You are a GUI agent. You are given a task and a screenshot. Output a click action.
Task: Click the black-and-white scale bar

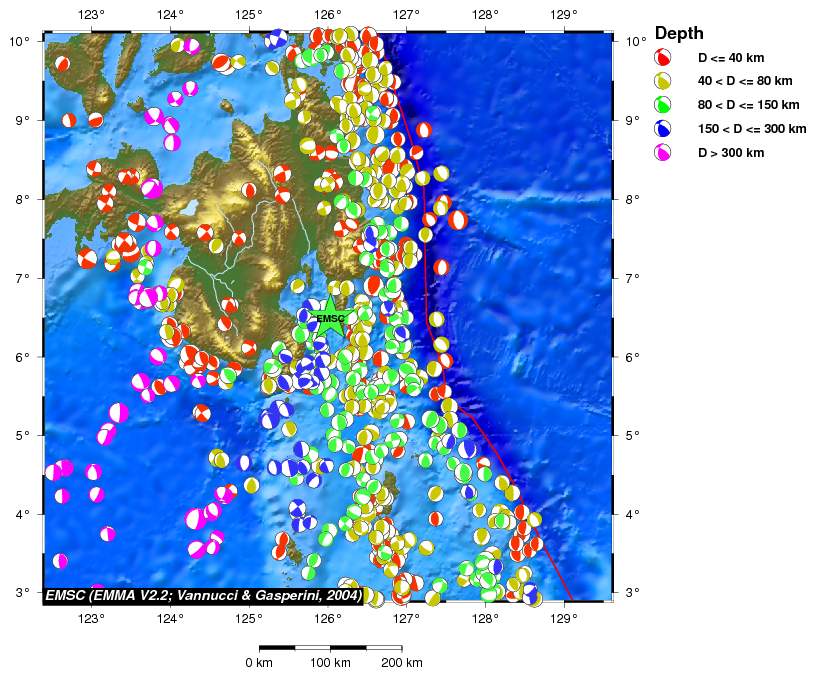(330, 648)
